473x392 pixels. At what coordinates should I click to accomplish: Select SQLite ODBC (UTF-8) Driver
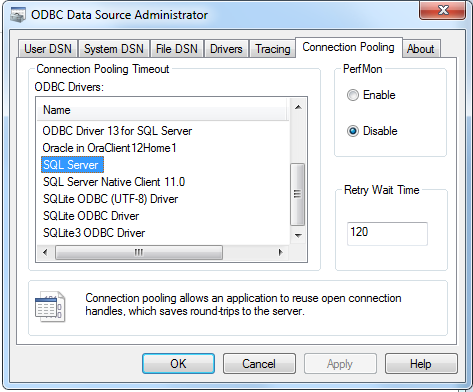[x=110, y=199]
